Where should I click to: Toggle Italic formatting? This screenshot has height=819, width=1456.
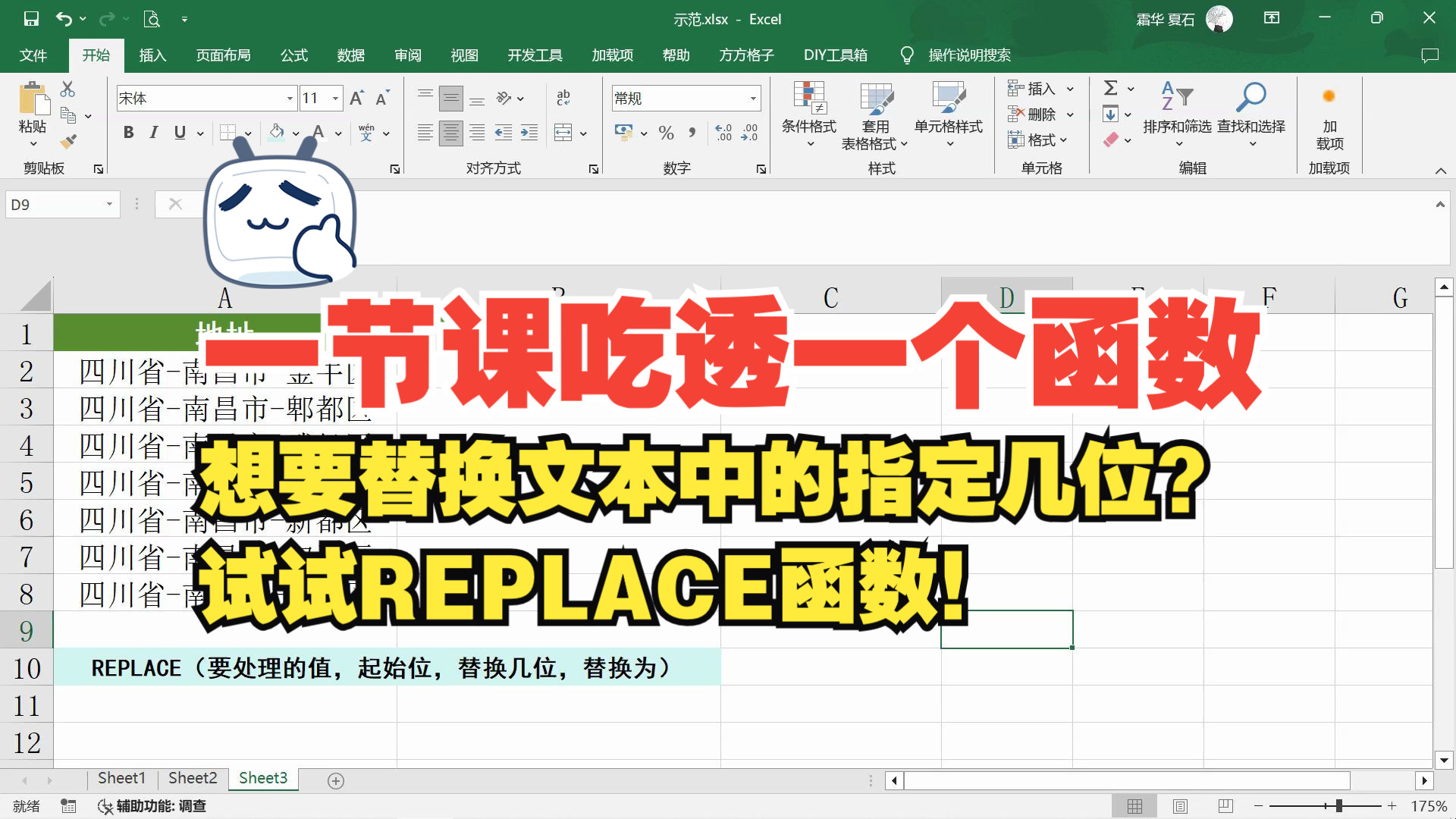tap(154, 133)
